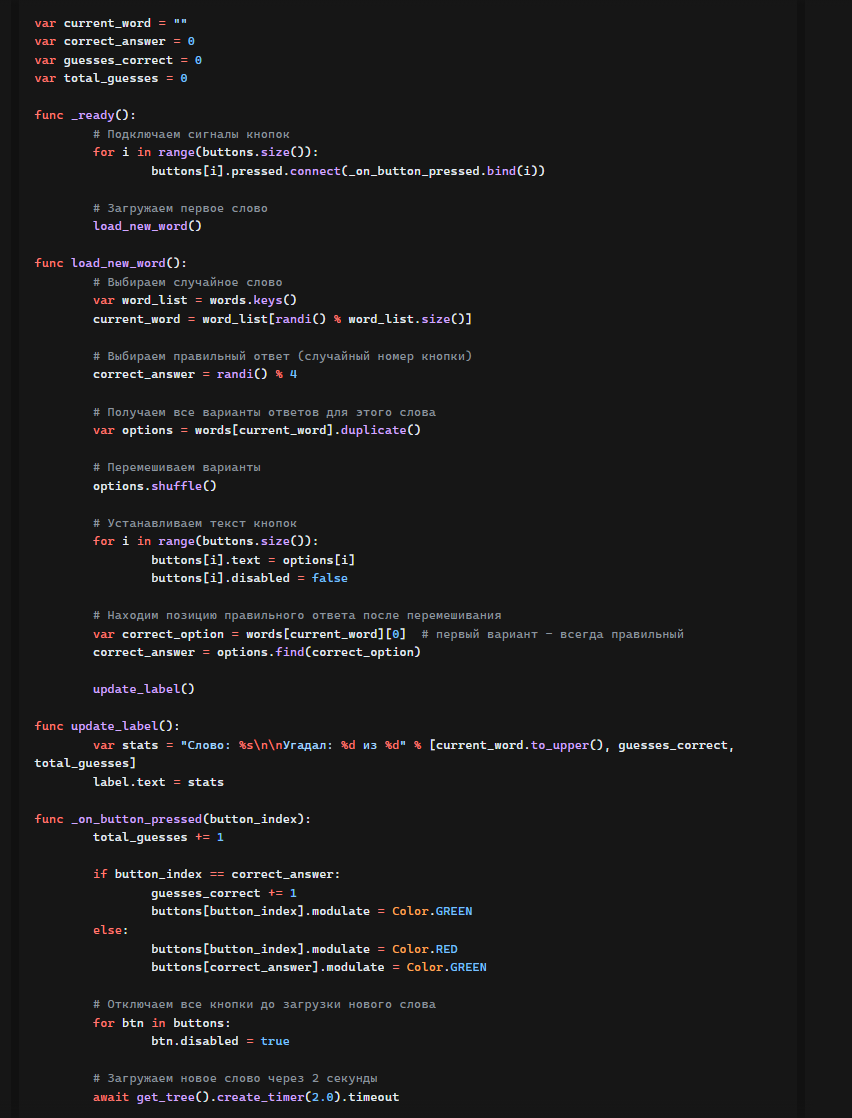Click comment '# Перемешиваем варианты'

(x=177, y=468)
